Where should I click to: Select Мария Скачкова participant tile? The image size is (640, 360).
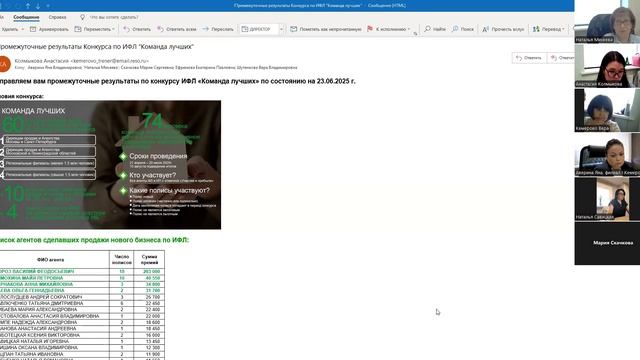tap(607, 243)
